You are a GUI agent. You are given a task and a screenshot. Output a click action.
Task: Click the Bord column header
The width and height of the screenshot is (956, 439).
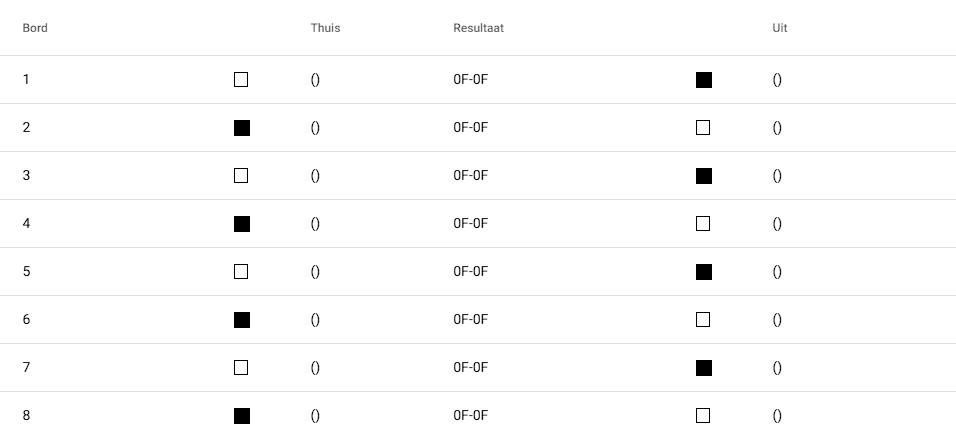[35, 28]
